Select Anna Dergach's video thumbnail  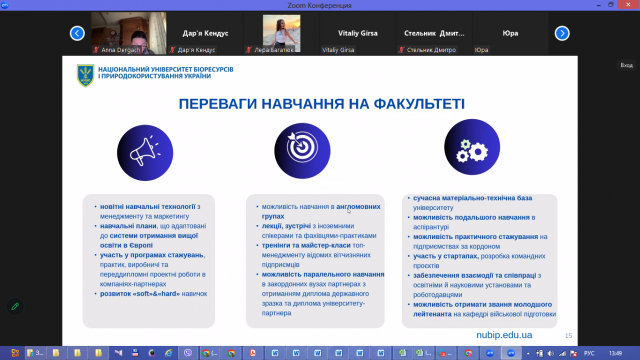(x=129, y=33)
